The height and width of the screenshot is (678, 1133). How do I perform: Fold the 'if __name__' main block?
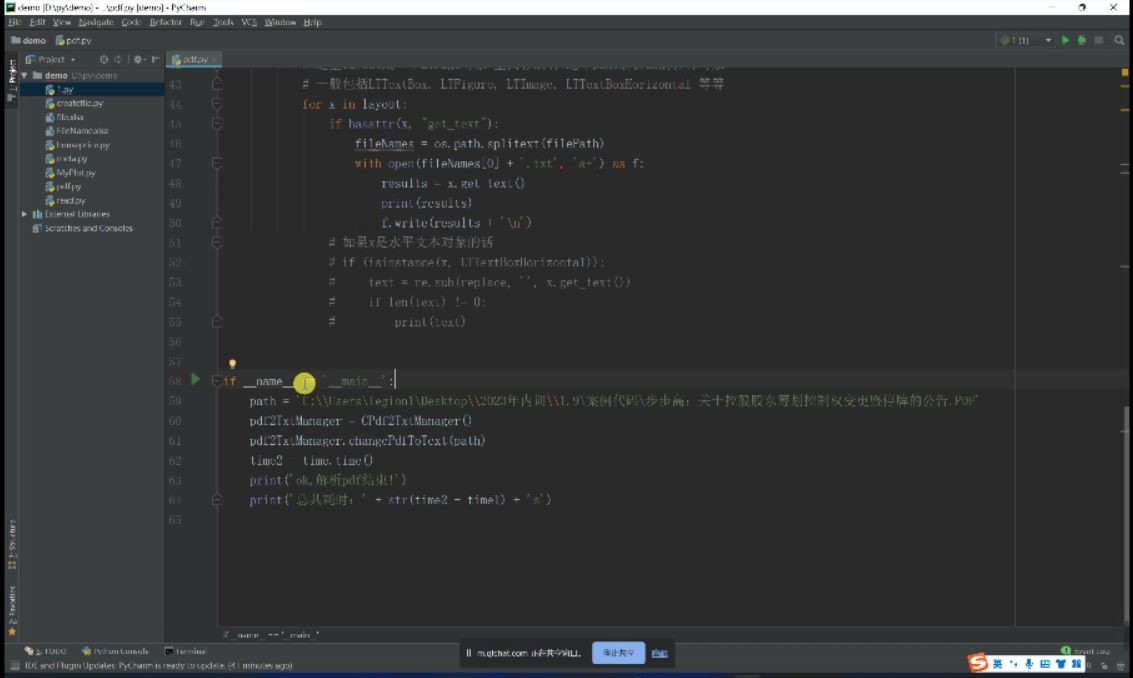pyautogui.click(x=217, y=381)
